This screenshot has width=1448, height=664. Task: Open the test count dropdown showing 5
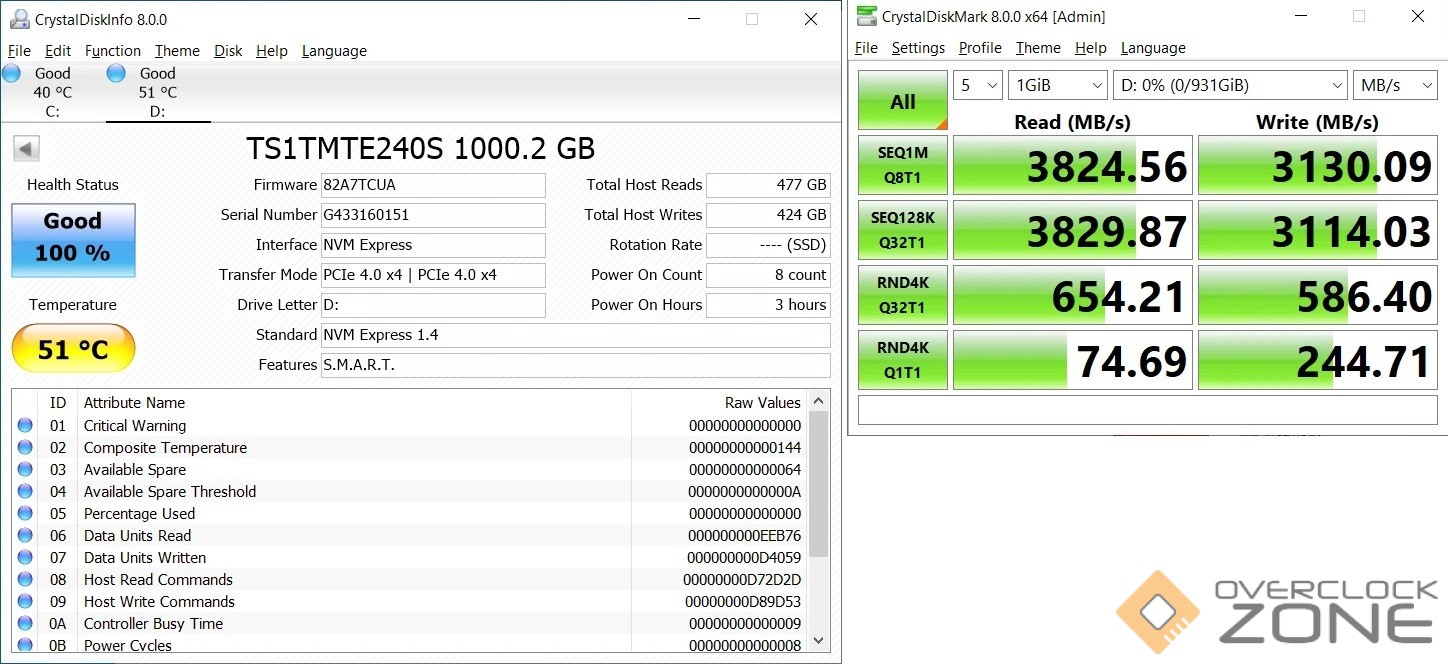coord(978,86)
